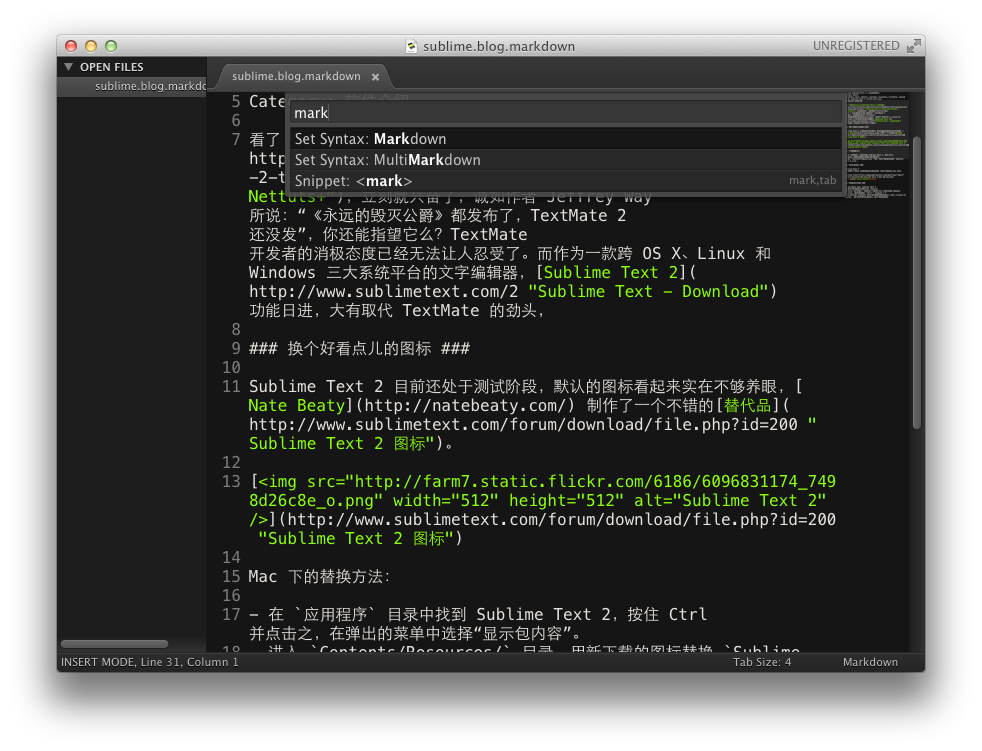
Task: Click line number 15 in the gutter
Action: [231, 576]
